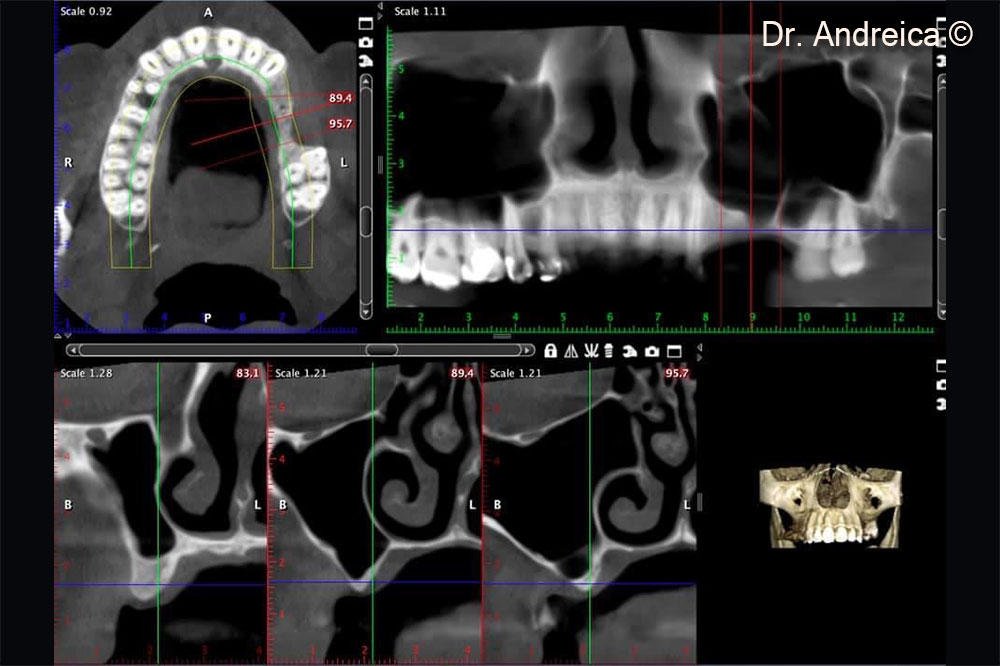Click the expander arrows right of cross-section toolbar
The width and height of the screenshot is (1000, 666).
click(699, 350)
